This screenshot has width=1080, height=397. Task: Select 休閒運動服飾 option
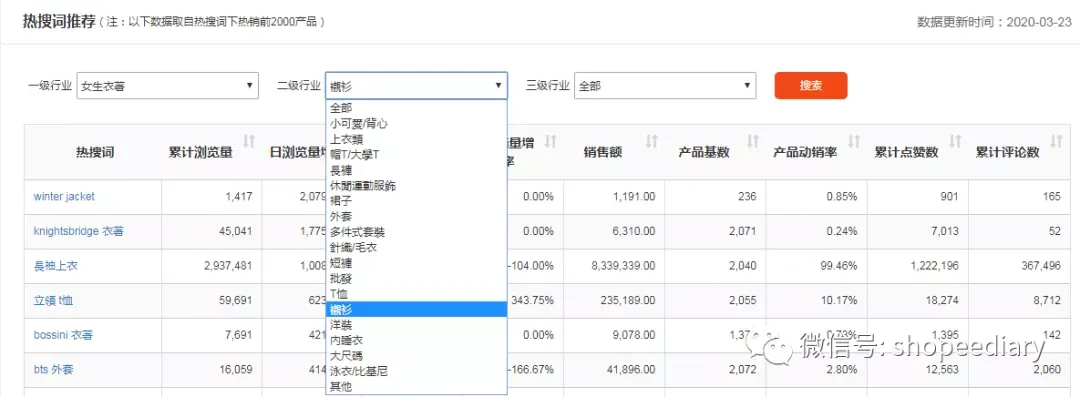click(416, 185)
